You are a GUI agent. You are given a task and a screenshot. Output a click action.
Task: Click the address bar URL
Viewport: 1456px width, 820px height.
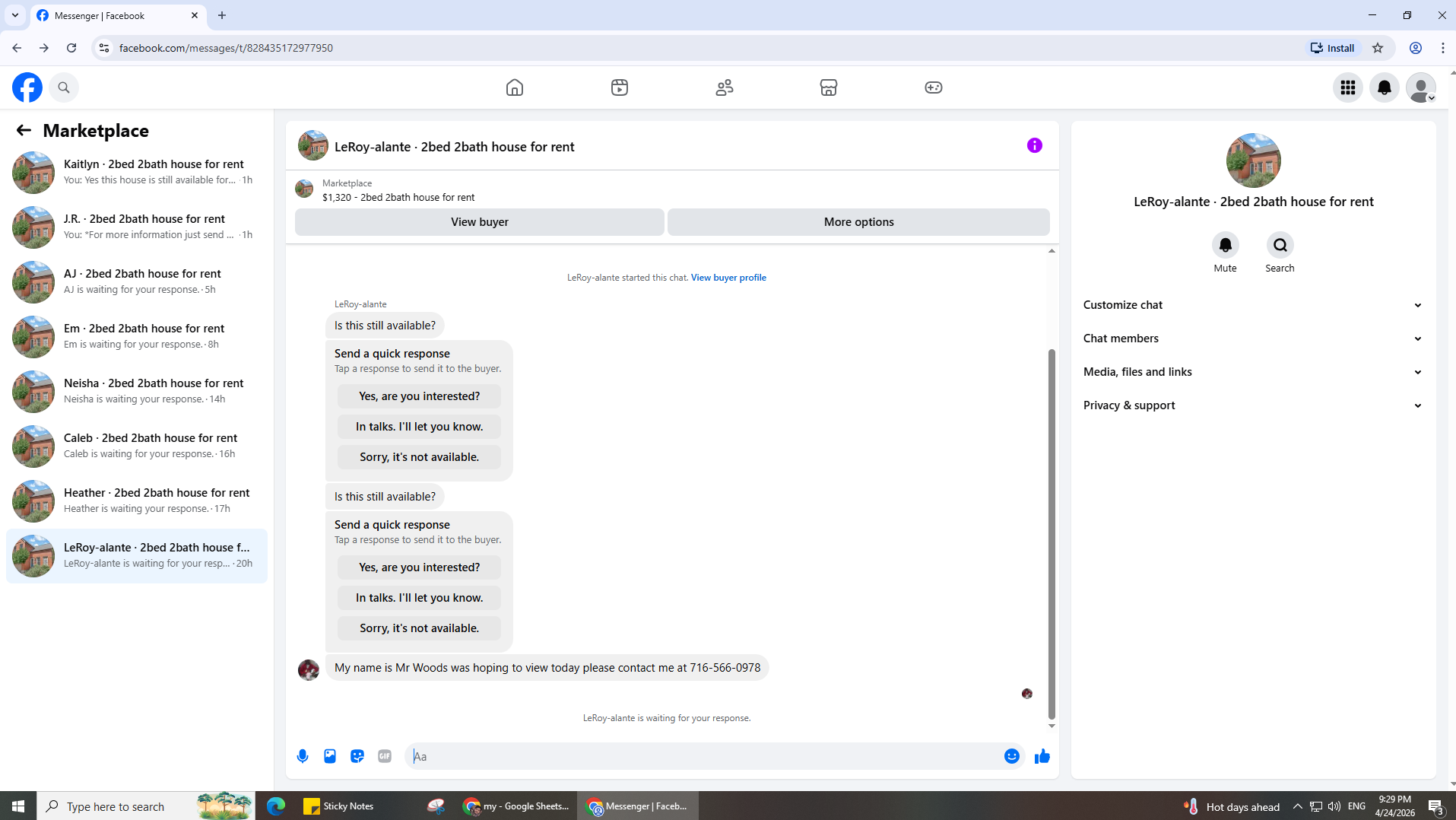click(226, 48)
